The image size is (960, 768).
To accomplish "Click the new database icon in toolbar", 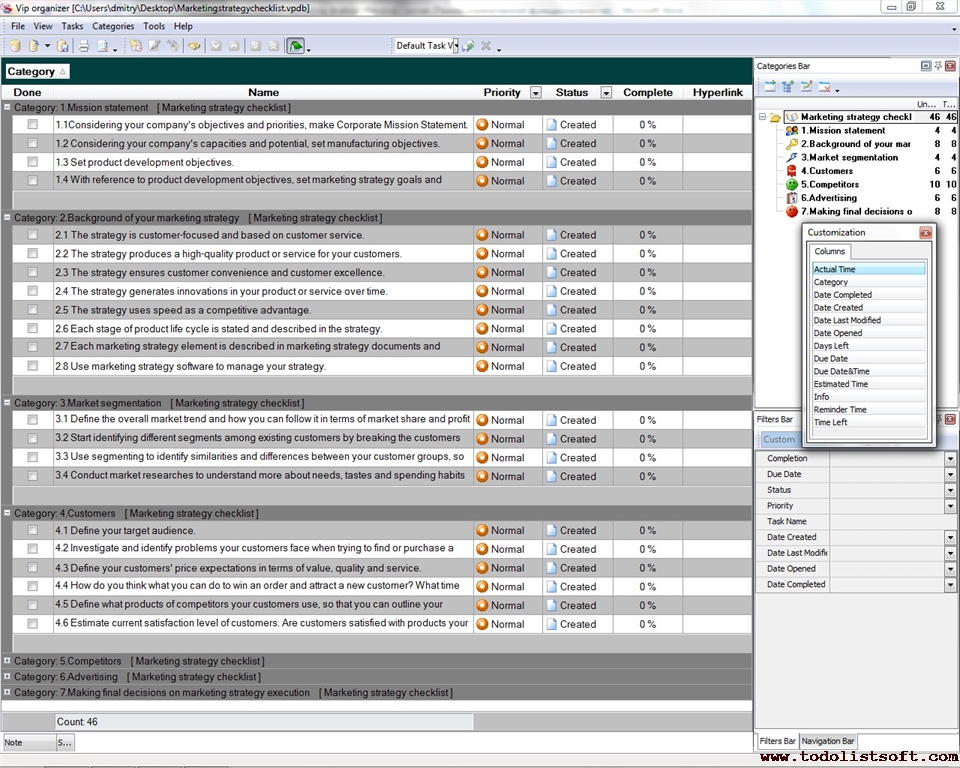I will pos(15,46).
